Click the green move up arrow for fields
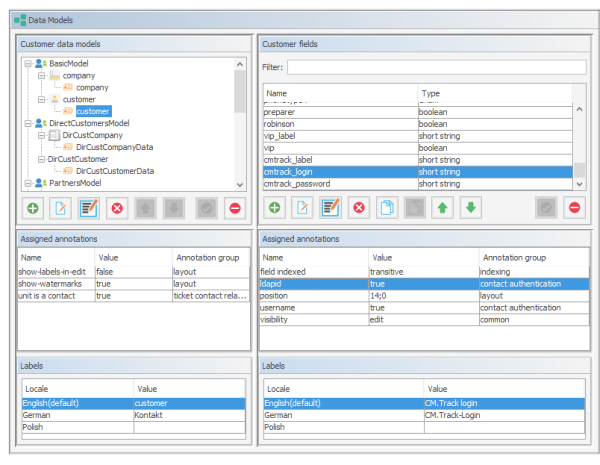Image resolution: width=600 pixels, height=465 pixels. coord(443,208)
